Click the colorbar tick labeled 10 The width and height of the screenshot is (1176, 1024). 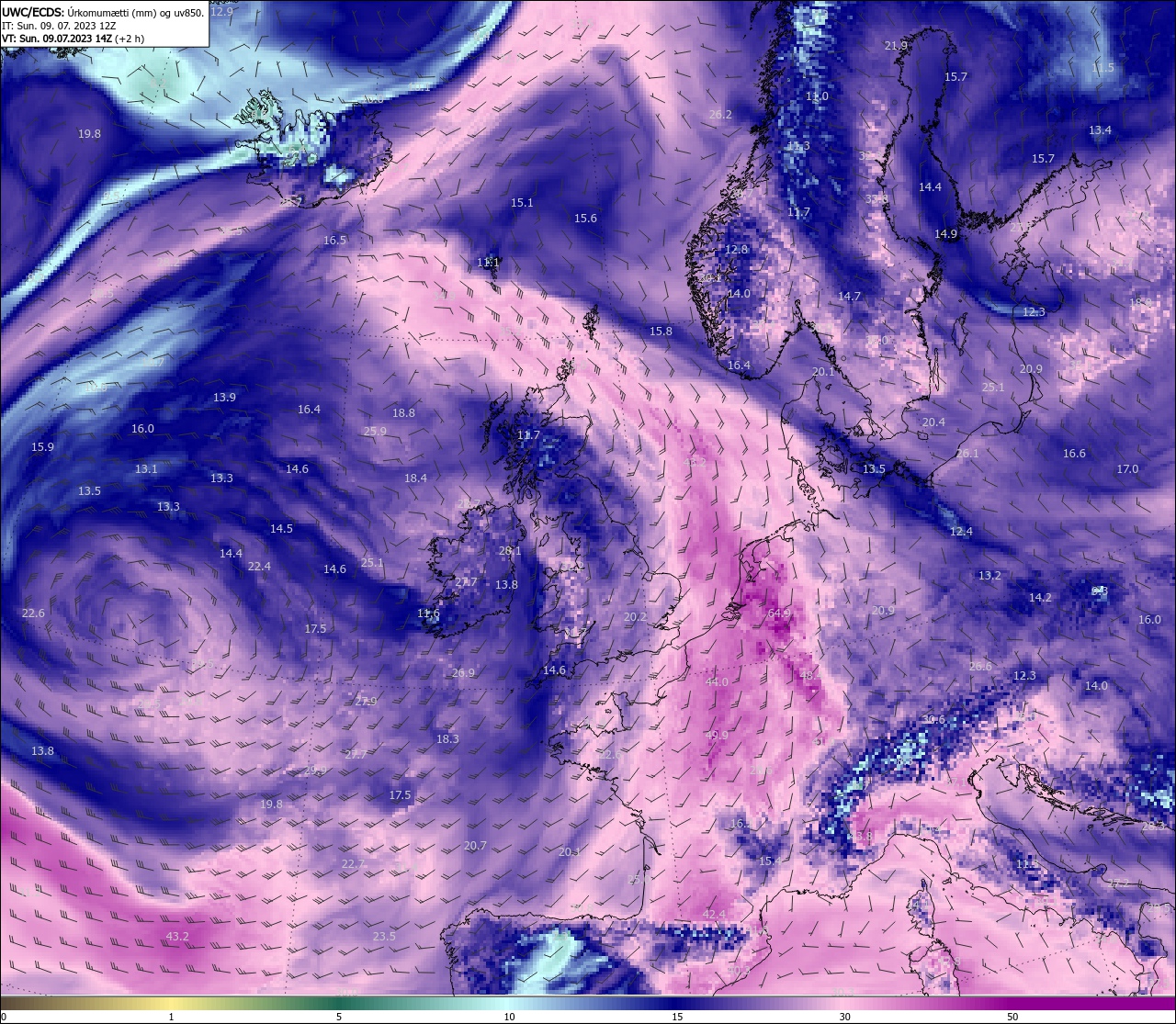(509, 1017)
